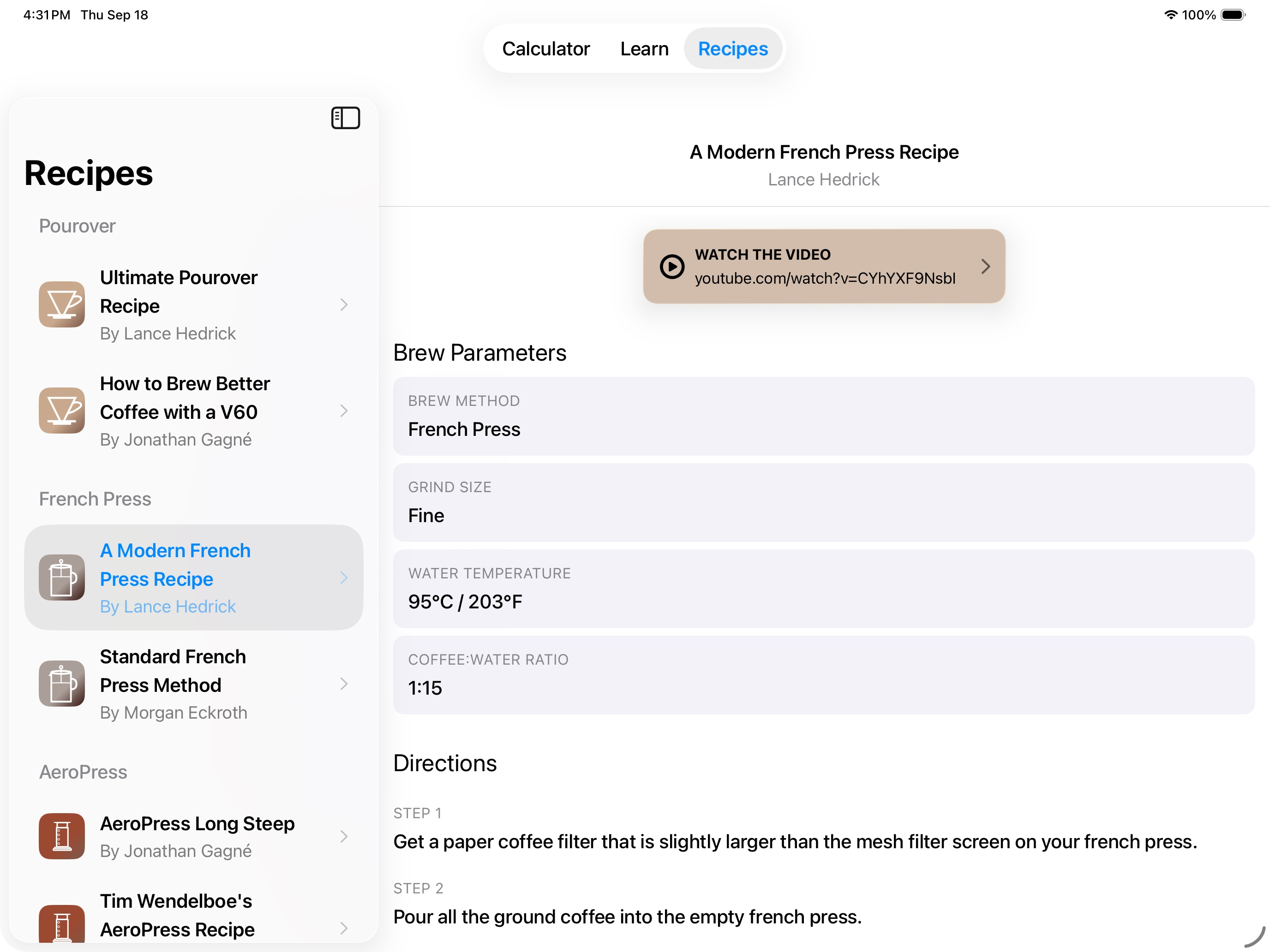1270x952 pixels.
Task: Switch to the Calculator tab
Action: pos(545,49)
